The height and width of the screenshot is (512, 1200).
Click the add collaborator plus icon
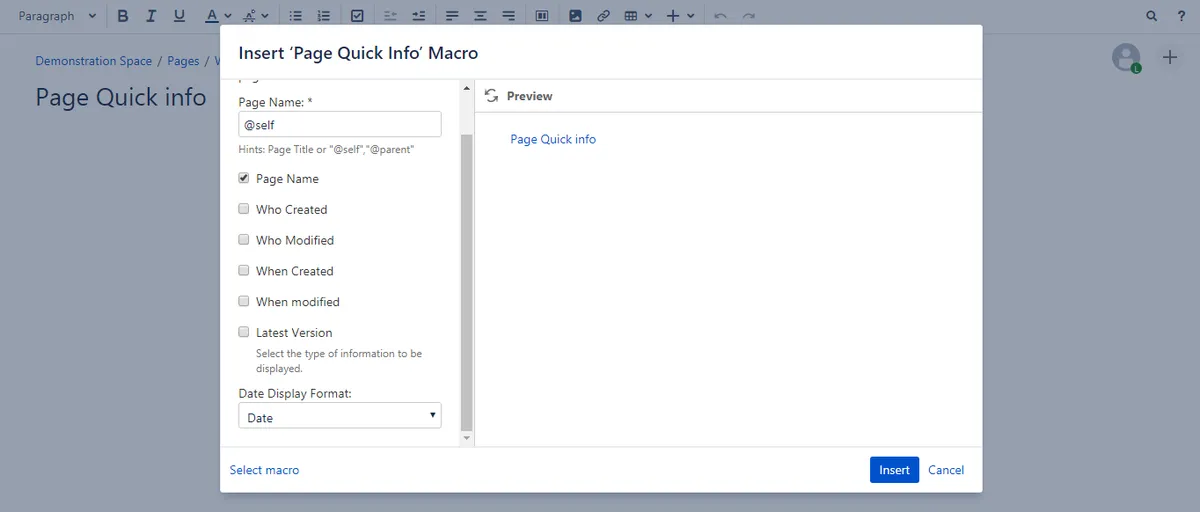(1170, 57)
